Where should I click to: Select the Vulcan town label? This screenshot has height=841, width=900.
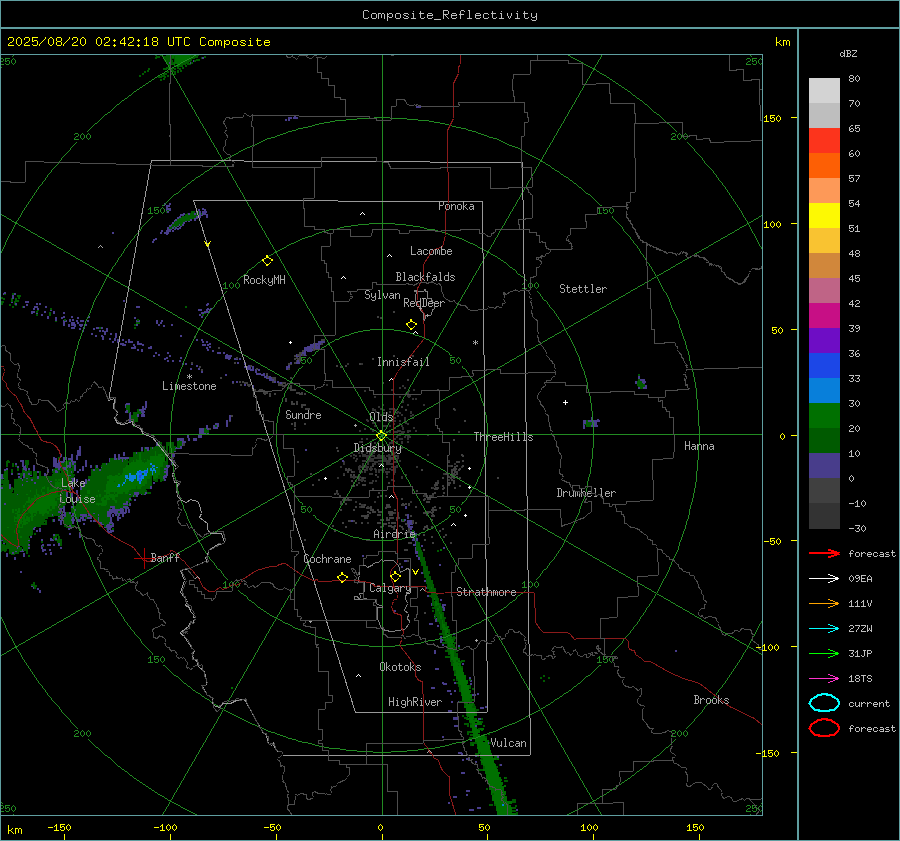point(508,743)
